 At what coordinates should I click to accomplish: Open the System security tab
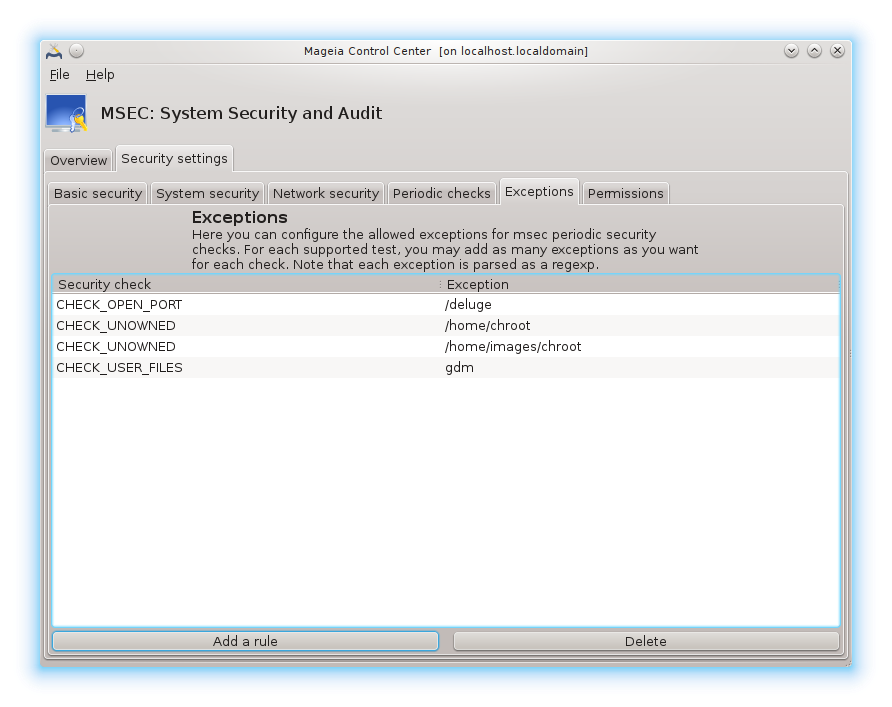207,194
